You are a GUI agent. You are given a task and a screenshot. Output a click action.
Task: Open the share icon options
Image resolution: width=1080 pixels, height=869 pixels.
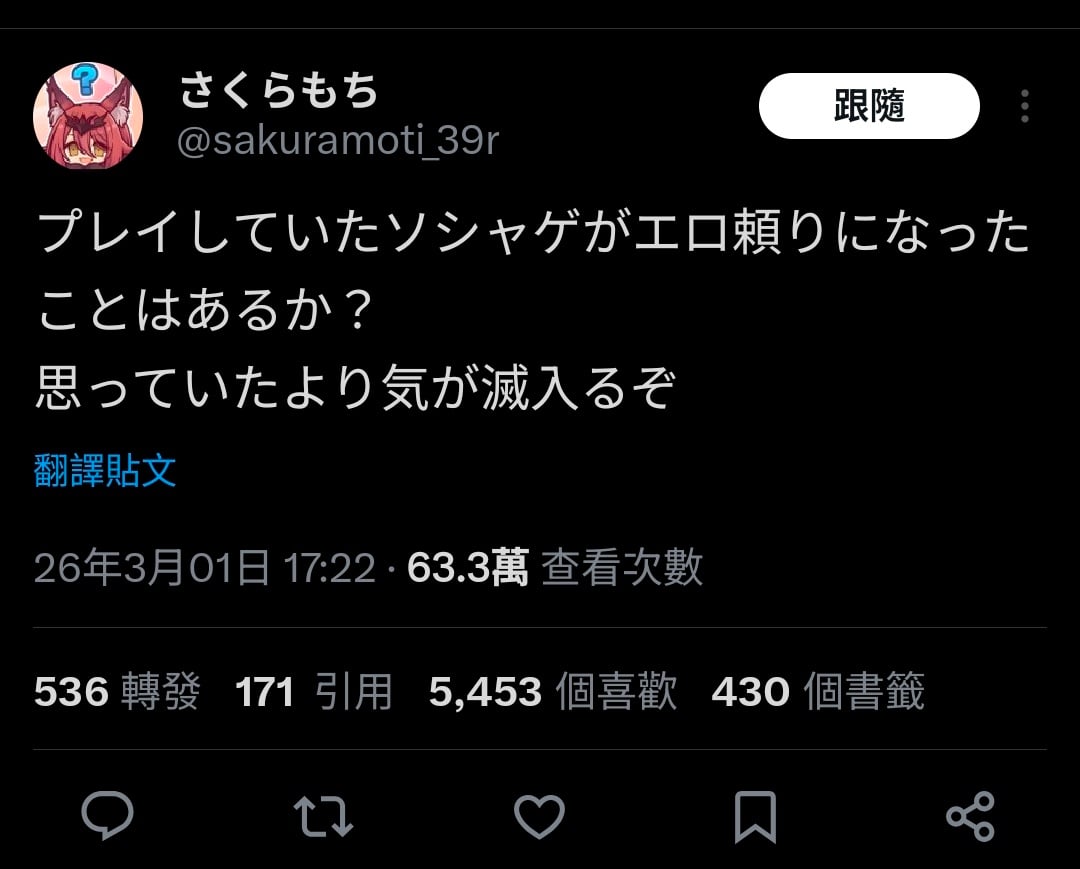[970, 817]
